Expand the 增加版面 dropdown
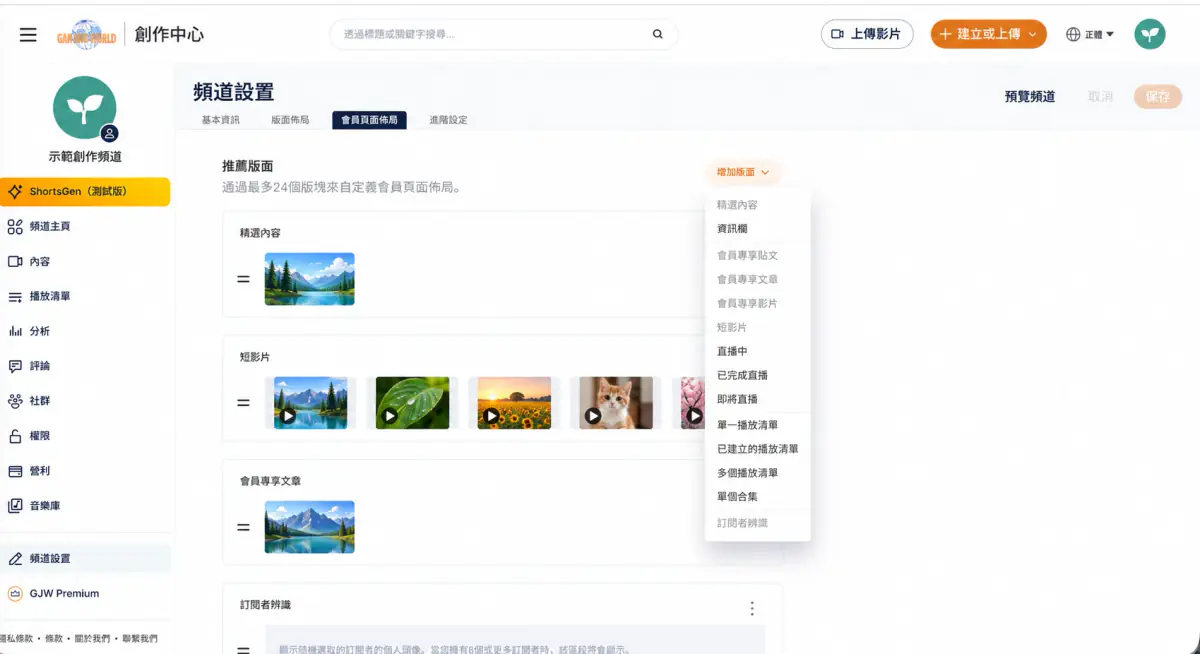The height and width of the screenshot is (654, 1200). tap(743, 172)
